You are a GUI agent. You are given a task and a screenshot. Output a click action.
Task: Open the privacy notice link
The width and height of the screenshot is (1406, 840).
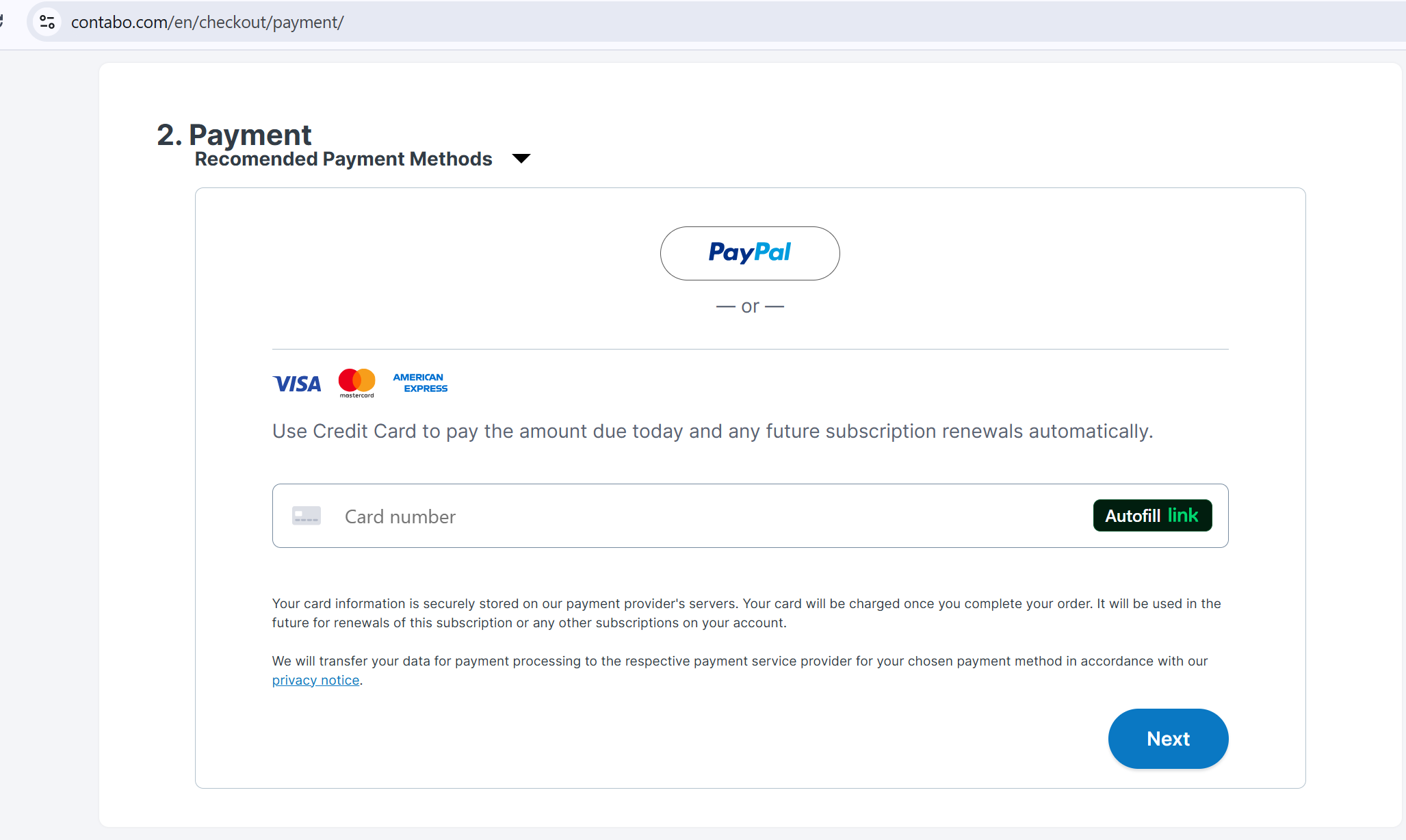315,680
